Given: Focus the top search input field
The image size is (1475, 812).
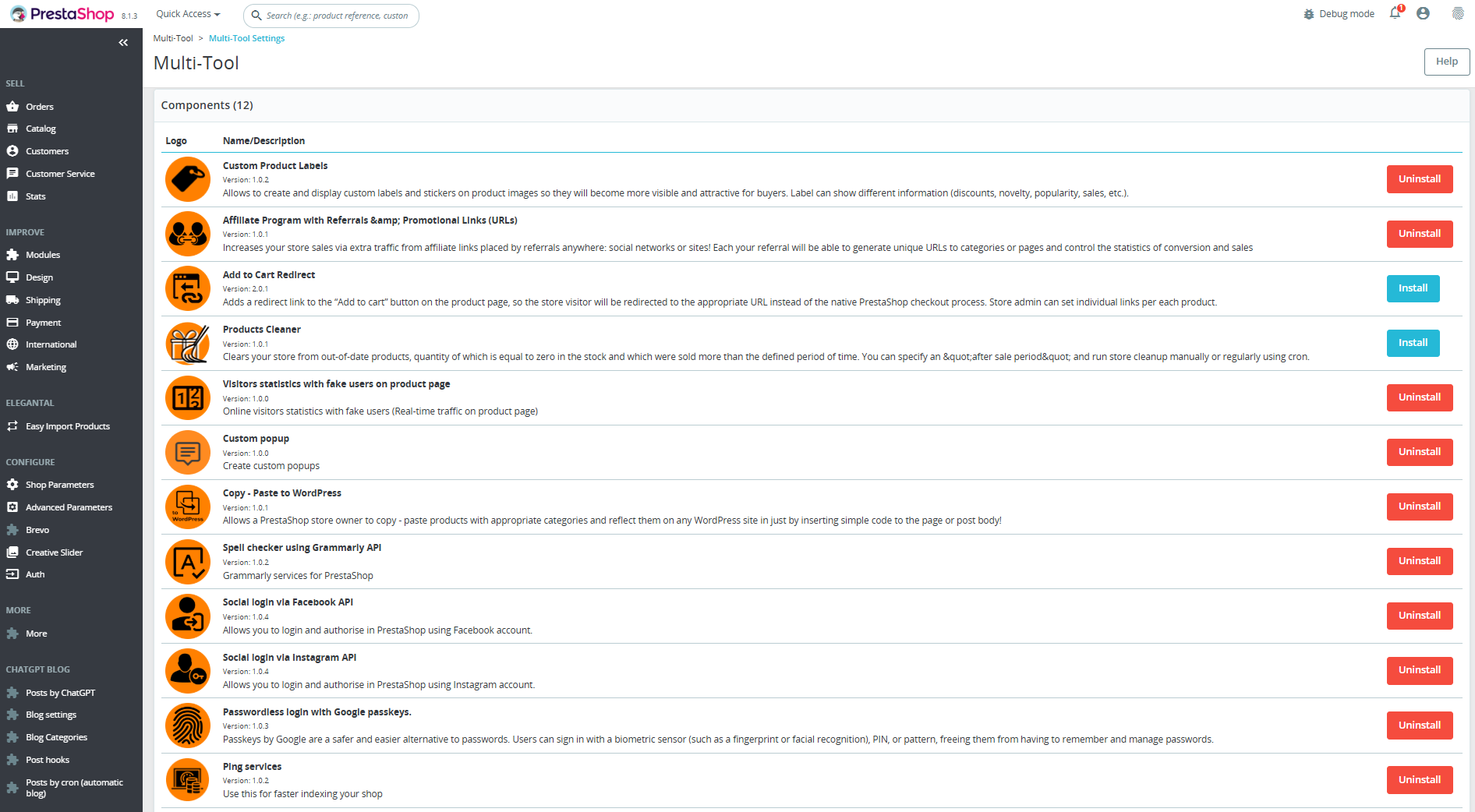Looking at the screenshot, I should tap(331, 16).
